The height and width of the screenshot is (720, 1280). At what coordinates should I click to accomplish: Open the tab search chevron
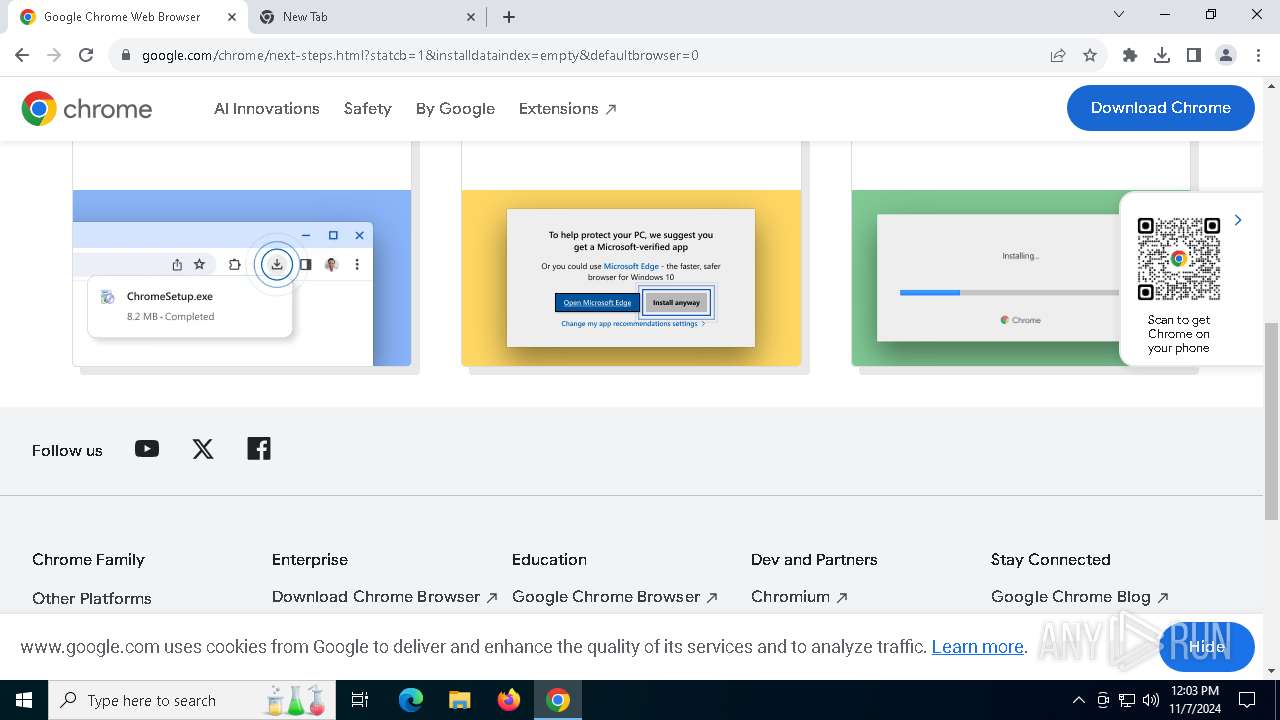pyautogui.click(x=1119, y=15)
